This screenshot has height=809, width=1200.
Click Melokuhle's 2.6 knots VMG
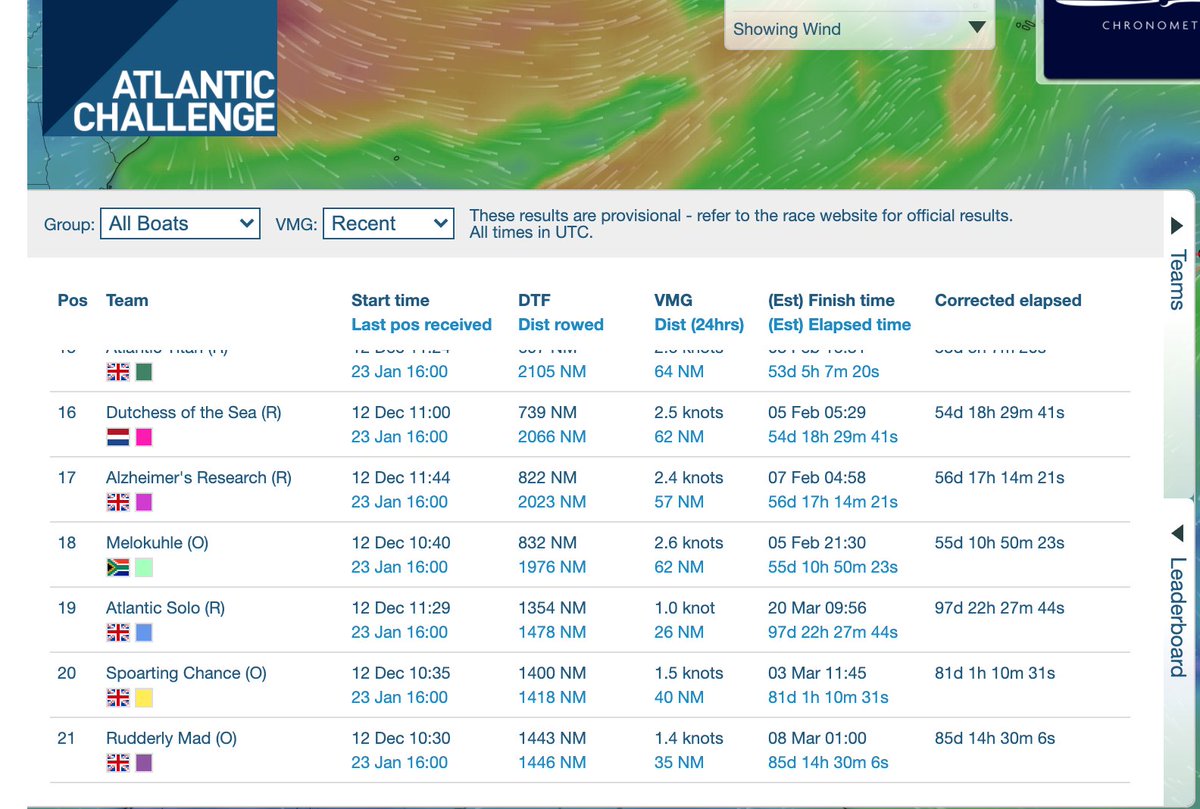[688, 542]
